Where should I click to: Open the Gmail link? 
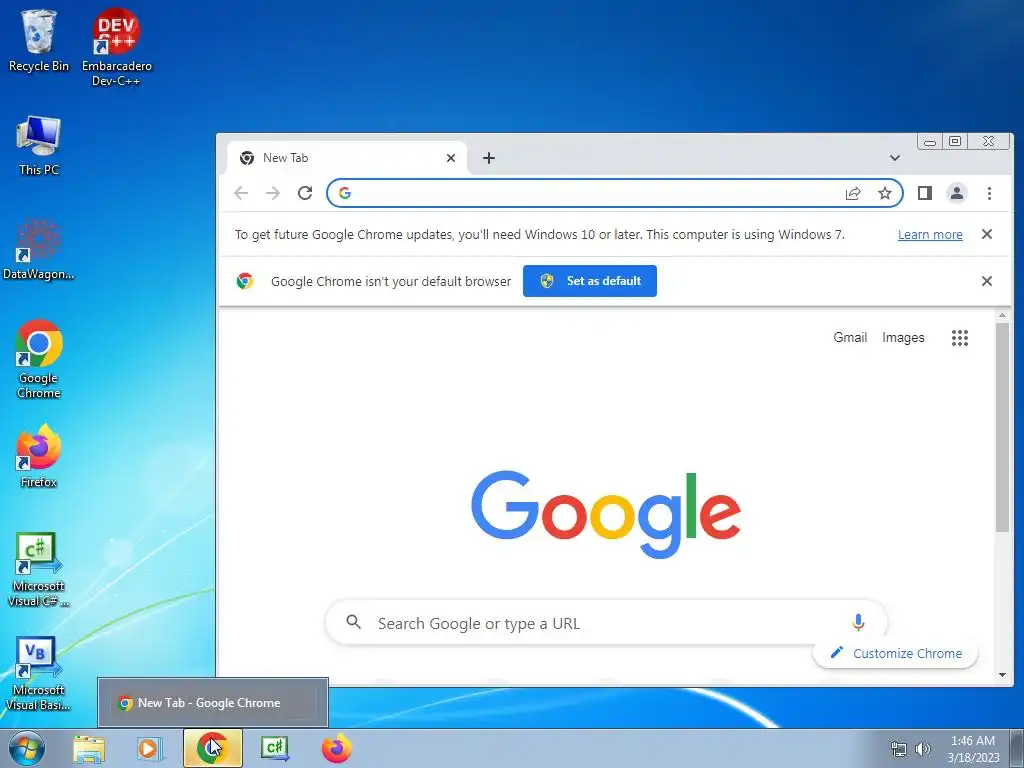850,338
